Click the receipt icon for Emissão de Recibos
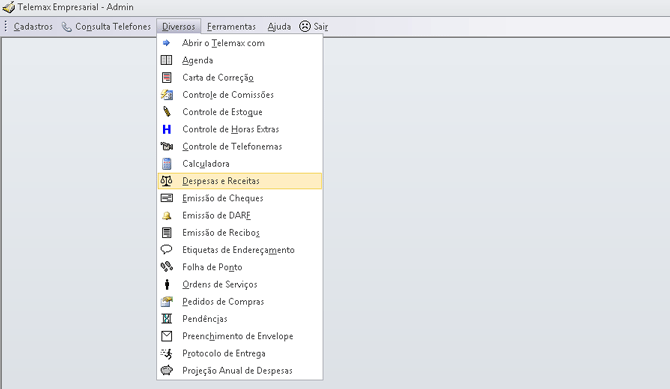Viewport: 670px width, 389px height. [167, 233]
